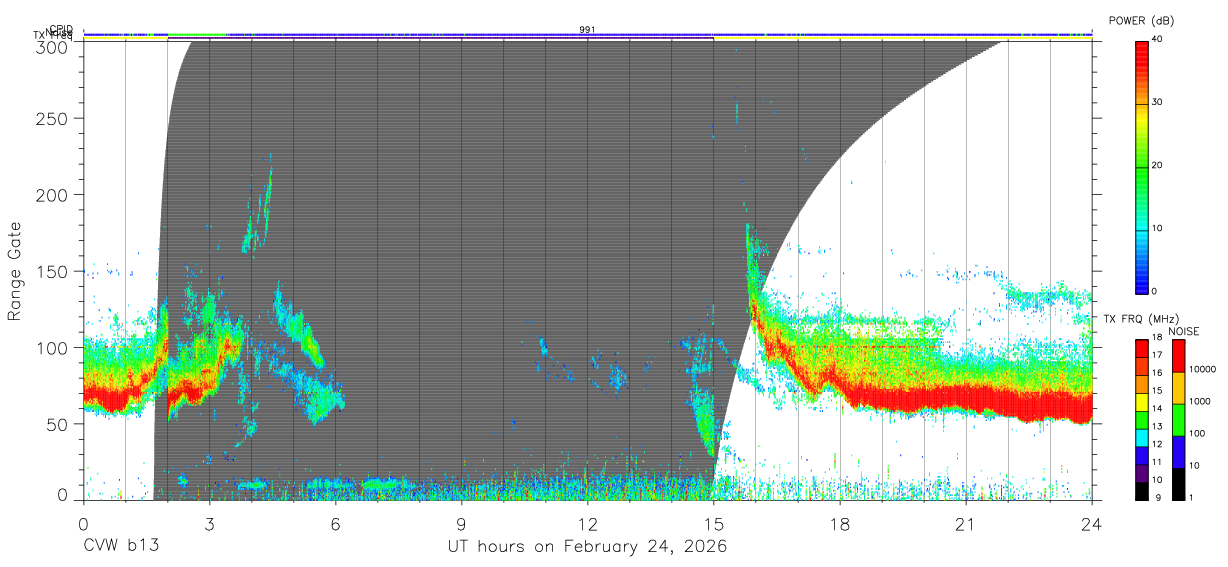Click the 50 range gate tick label
Viewport: 1228px width, 567px height.
coord(59,424)
